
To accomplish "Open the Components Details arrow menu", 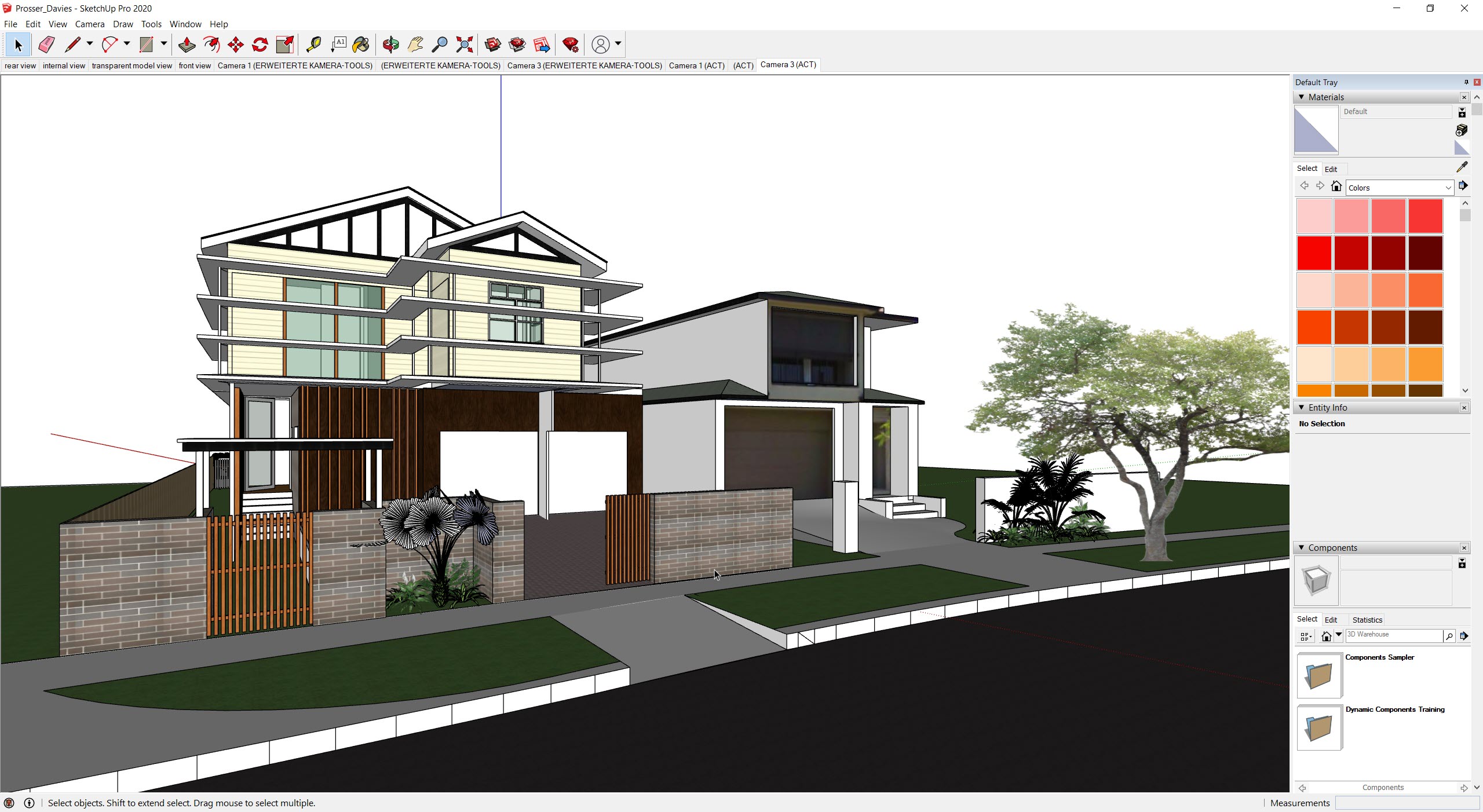I will pyautogui.click(x=1464, y=636).
